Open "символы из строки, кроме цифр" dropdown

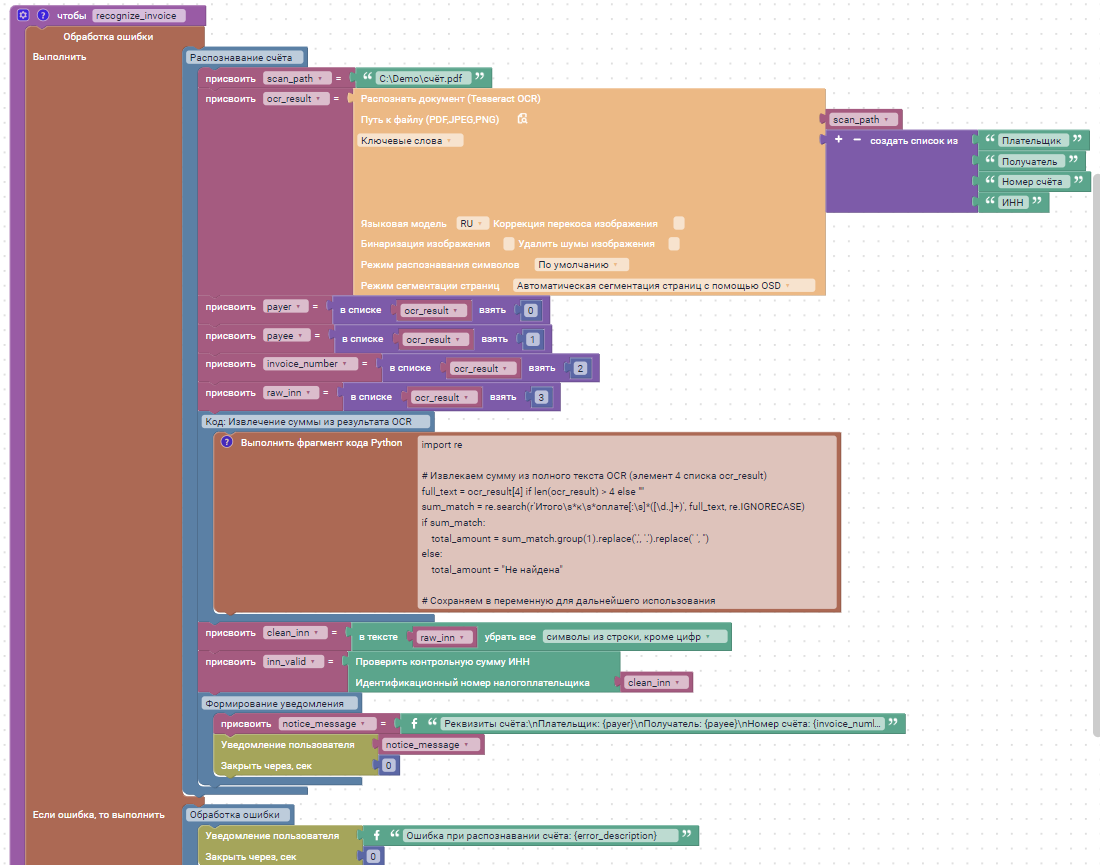click(636, 637)
